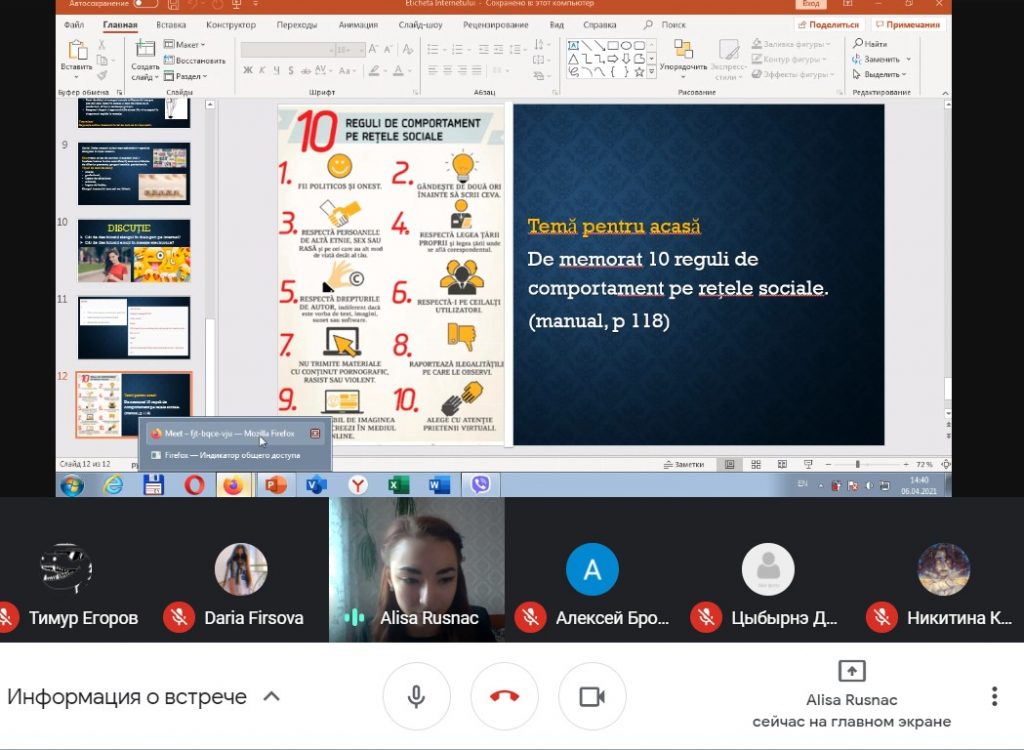
Task: Mute microphone in Meet call controls
Action: point(416,696)
